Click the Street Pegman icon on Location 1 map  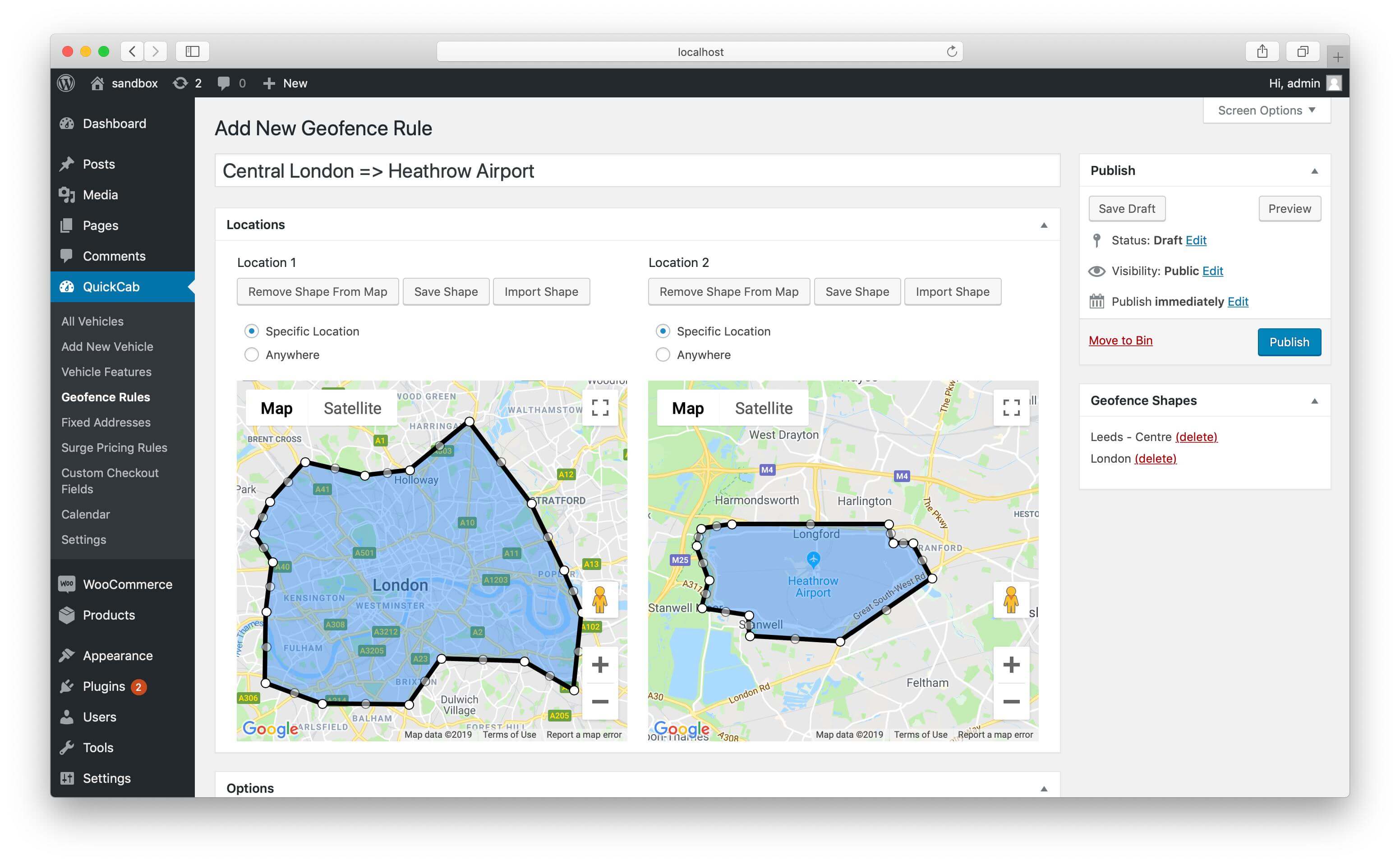click(599, 605)
